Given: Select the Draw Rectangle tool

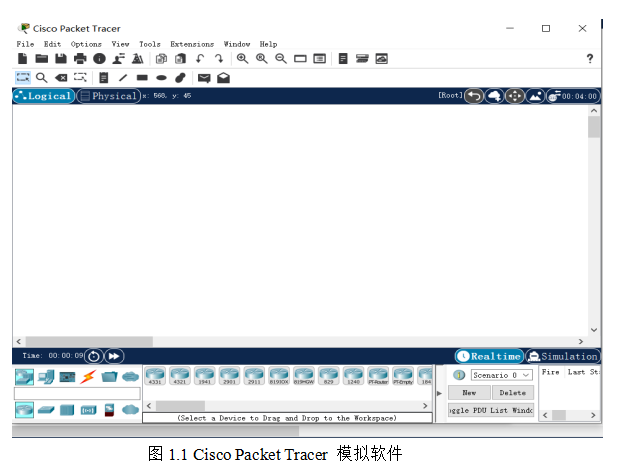Looking at the screenshot, I should point(142,78).
